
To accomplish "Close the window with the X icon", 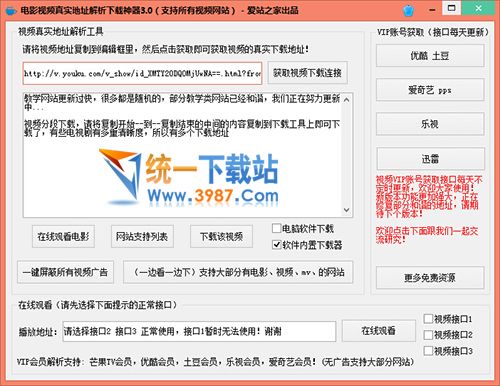I will pos(478,8).
